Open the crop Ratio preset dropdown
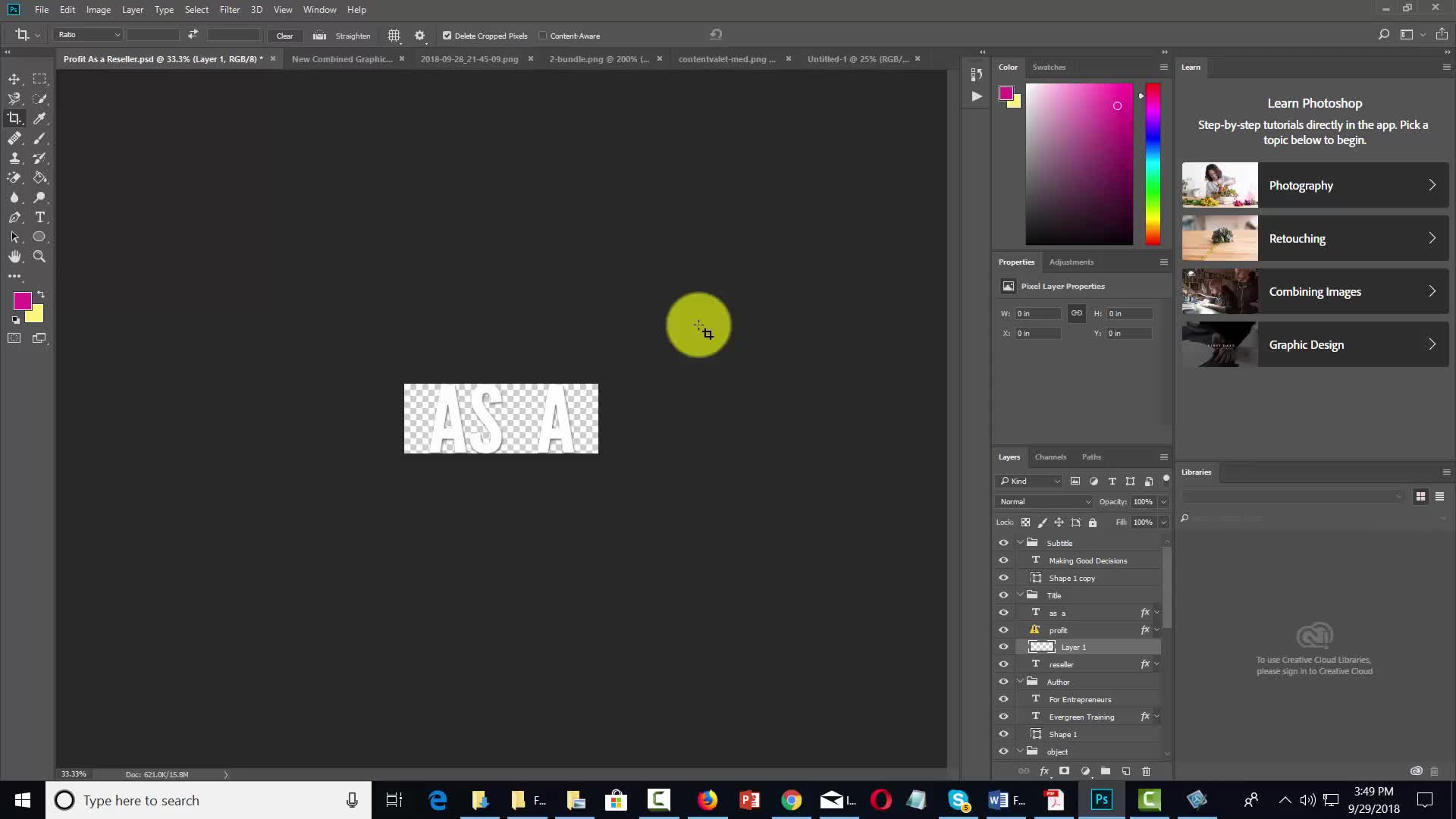Viewport: 1456px width, 819px height. (x=88, y=35)
